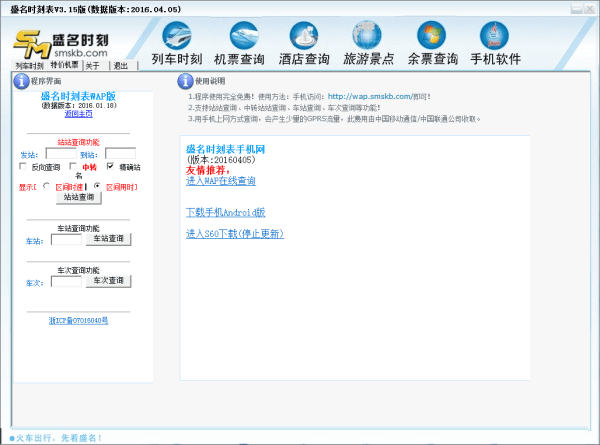Select the 区间时速 radio button
Screen dimensions: 600x445
(x=47, y=186)
